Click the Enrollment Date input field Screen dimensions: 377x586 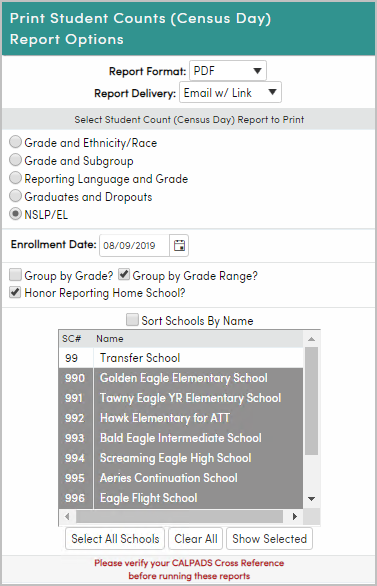tap(135, 246)
